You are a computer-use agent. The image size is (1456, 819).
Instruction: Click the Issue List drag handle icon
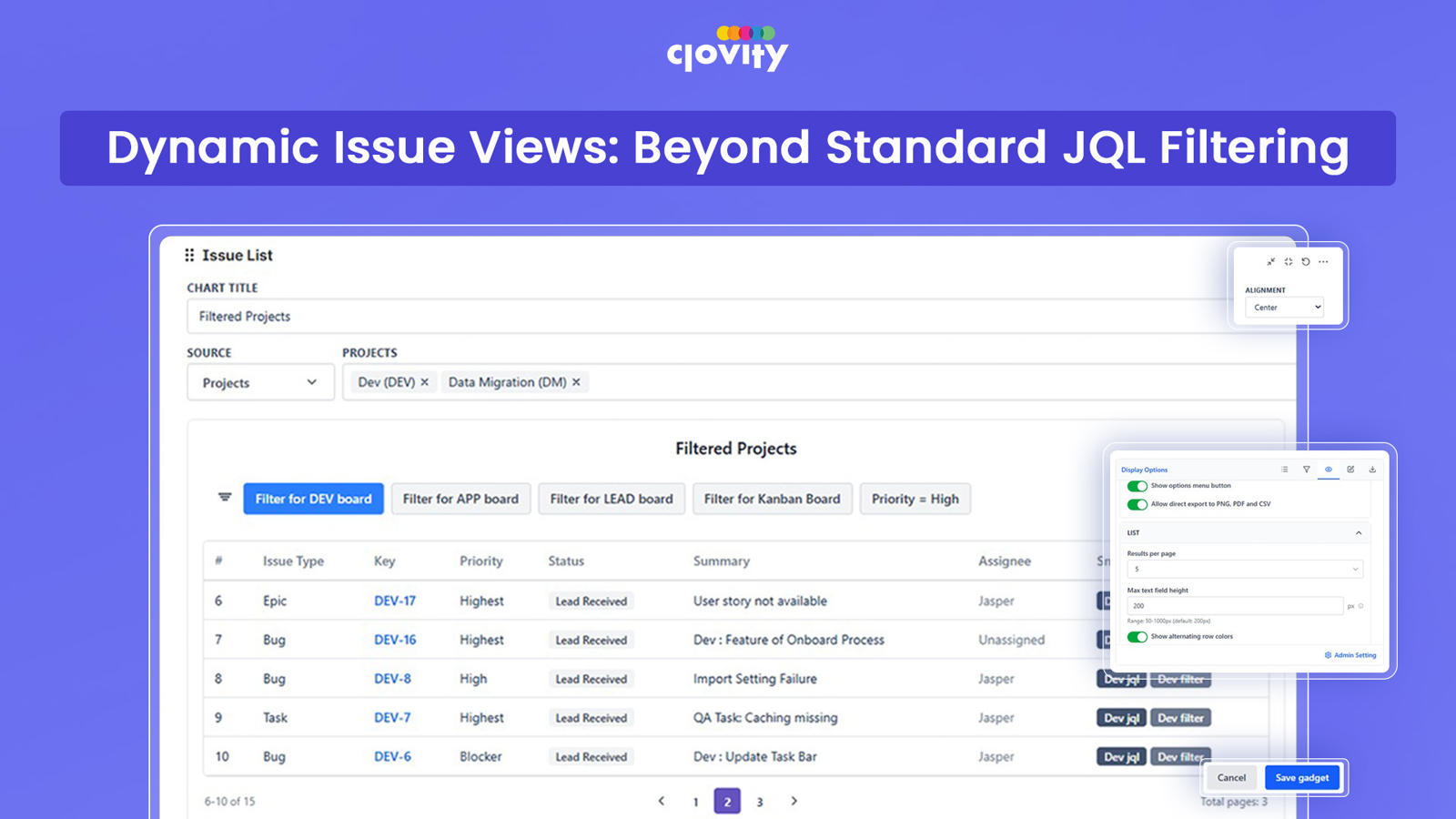click(189, 256)
